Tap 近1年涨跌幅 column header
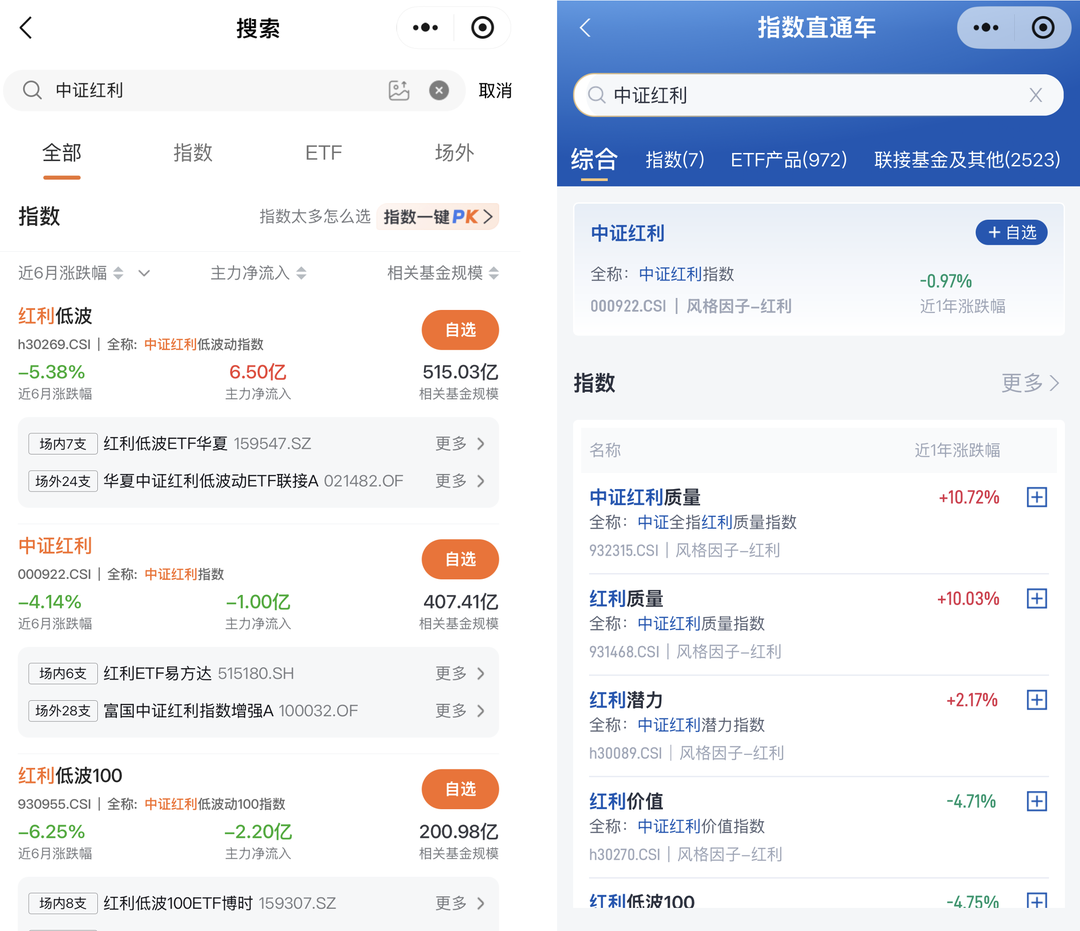Screen dimensions: 1080x931 [957, 450]
